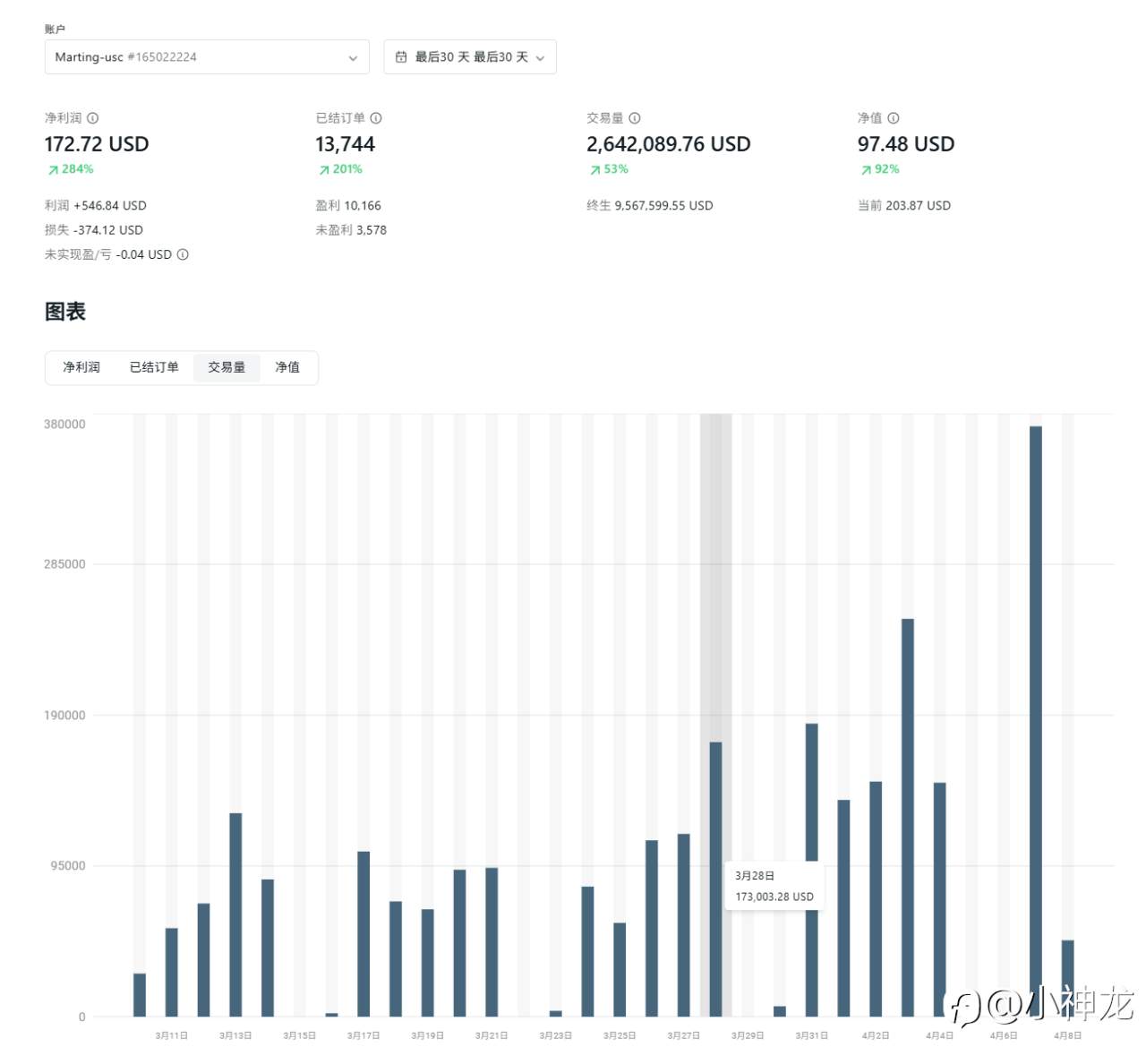Click the 3月31日 bar in the chart
1146x1064 pixels.
[x=812, y=870]
